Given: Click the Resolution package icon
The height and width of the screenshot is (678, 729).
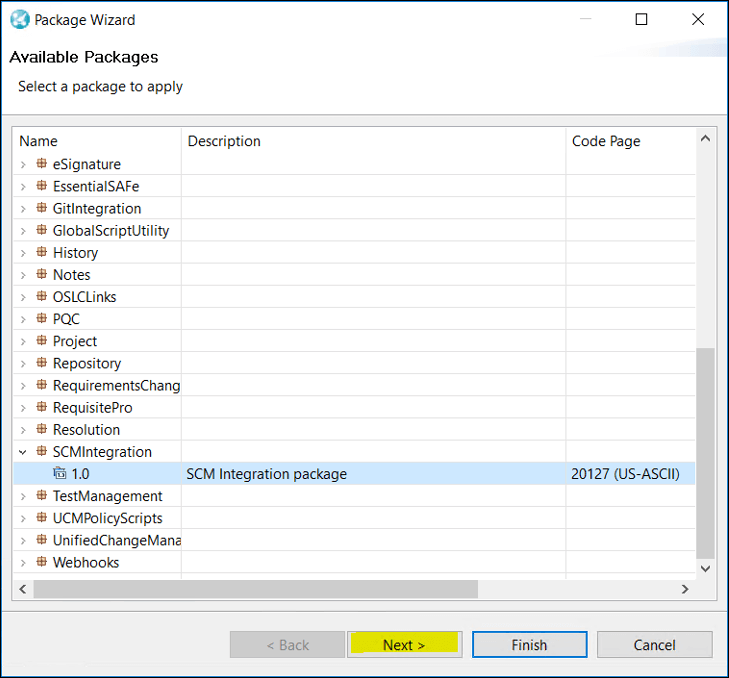Looking at the screenshot, I should click(x=42, y=429).
